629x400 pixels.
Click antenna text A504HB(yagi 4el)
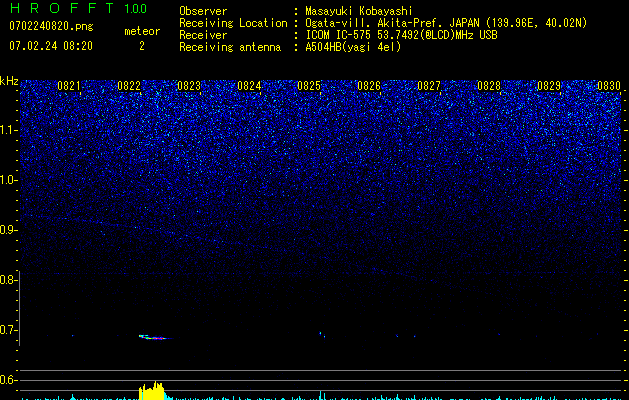coord(353,47)
